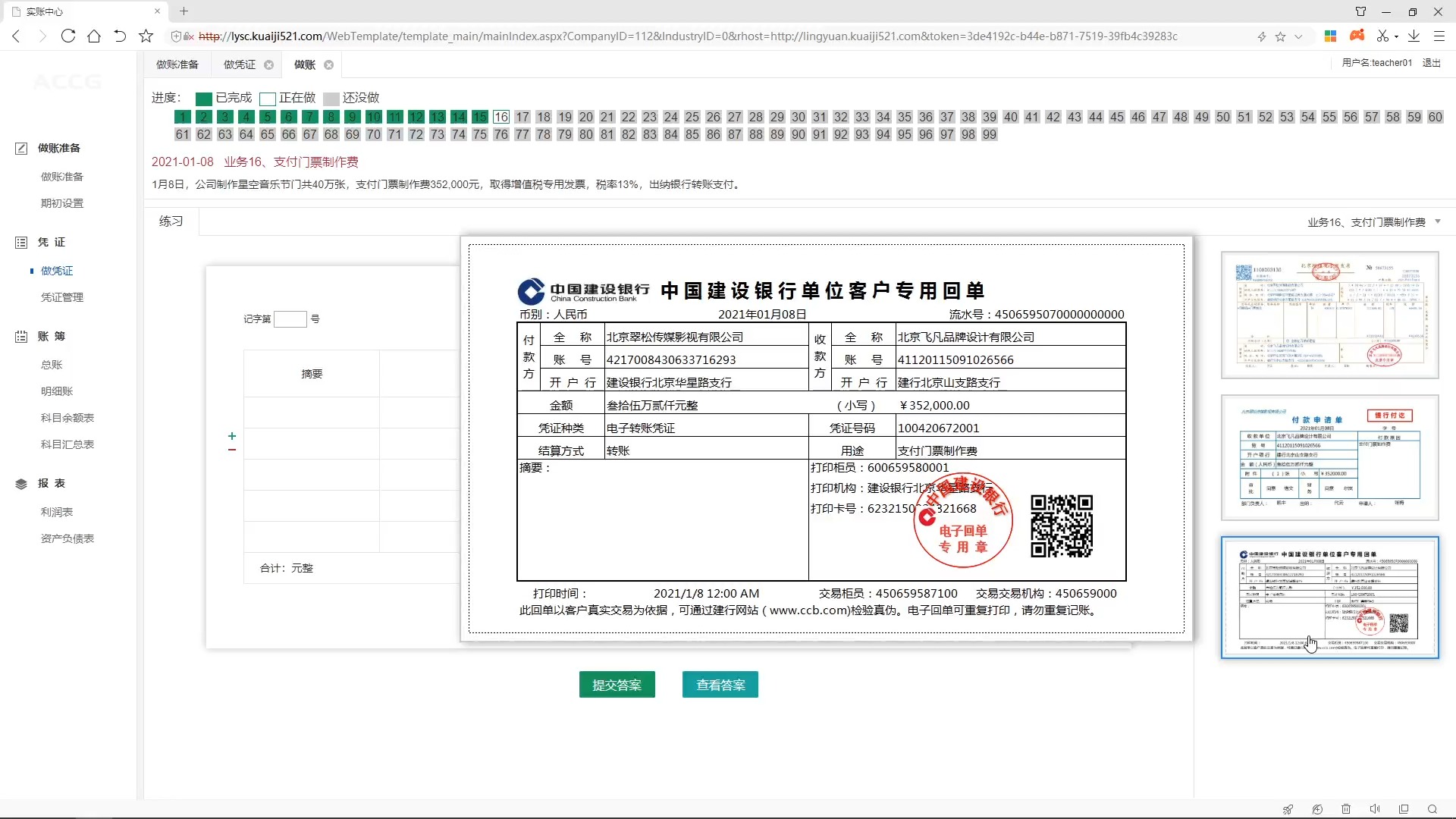This screenshot has height=819, width=1456.
Task: Click the 账簿 ledger book icon
Action: pyautogui.click(x=21, y=336)
